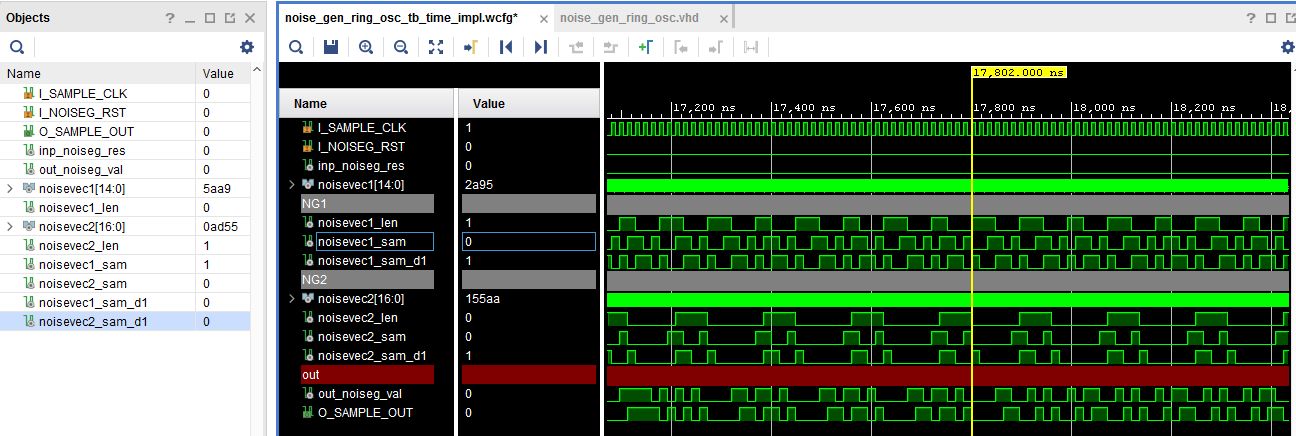Save the waveform configuration
Viewport: 1296px width, 436px height.
point(331,47)
